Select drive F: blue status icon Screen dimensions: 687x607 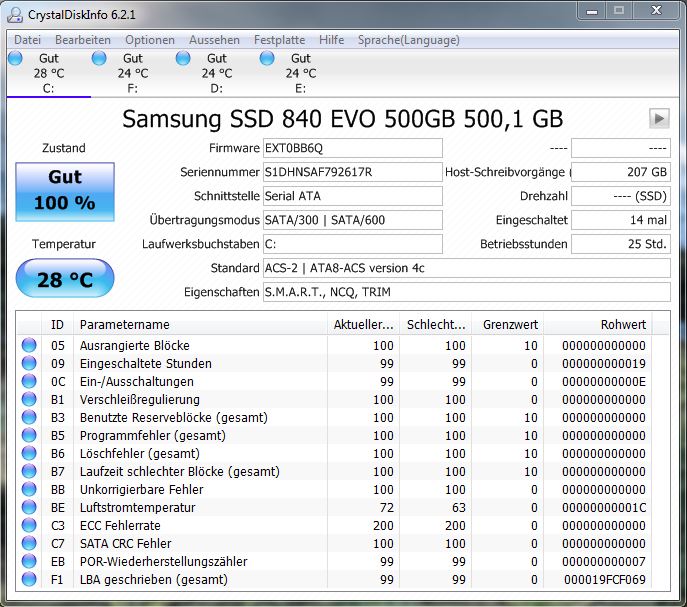(x=99, y=58)
